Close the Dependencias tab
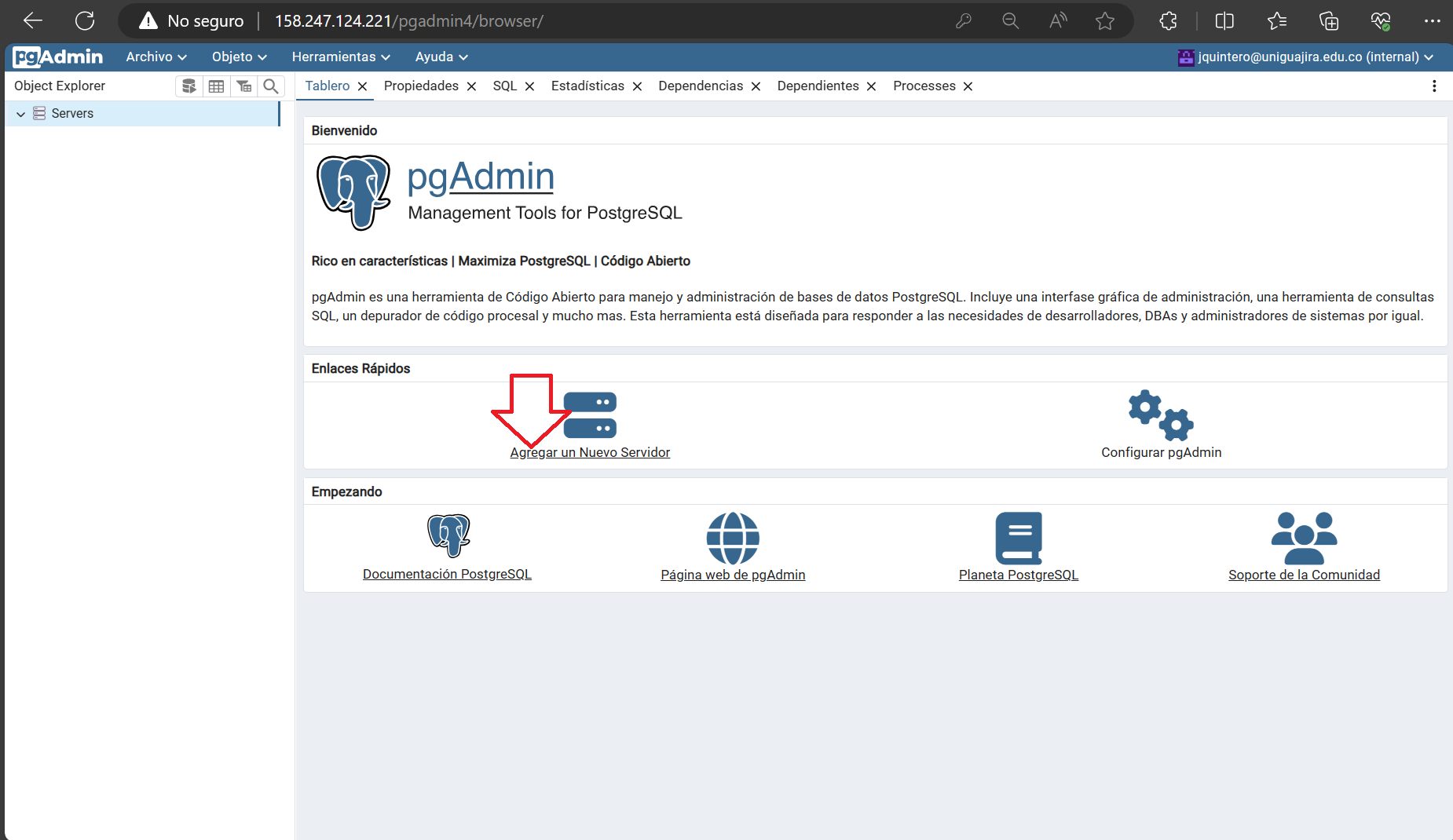This screenshot has height=840, width=1453. pyautogui.click(x=756, y=86)
